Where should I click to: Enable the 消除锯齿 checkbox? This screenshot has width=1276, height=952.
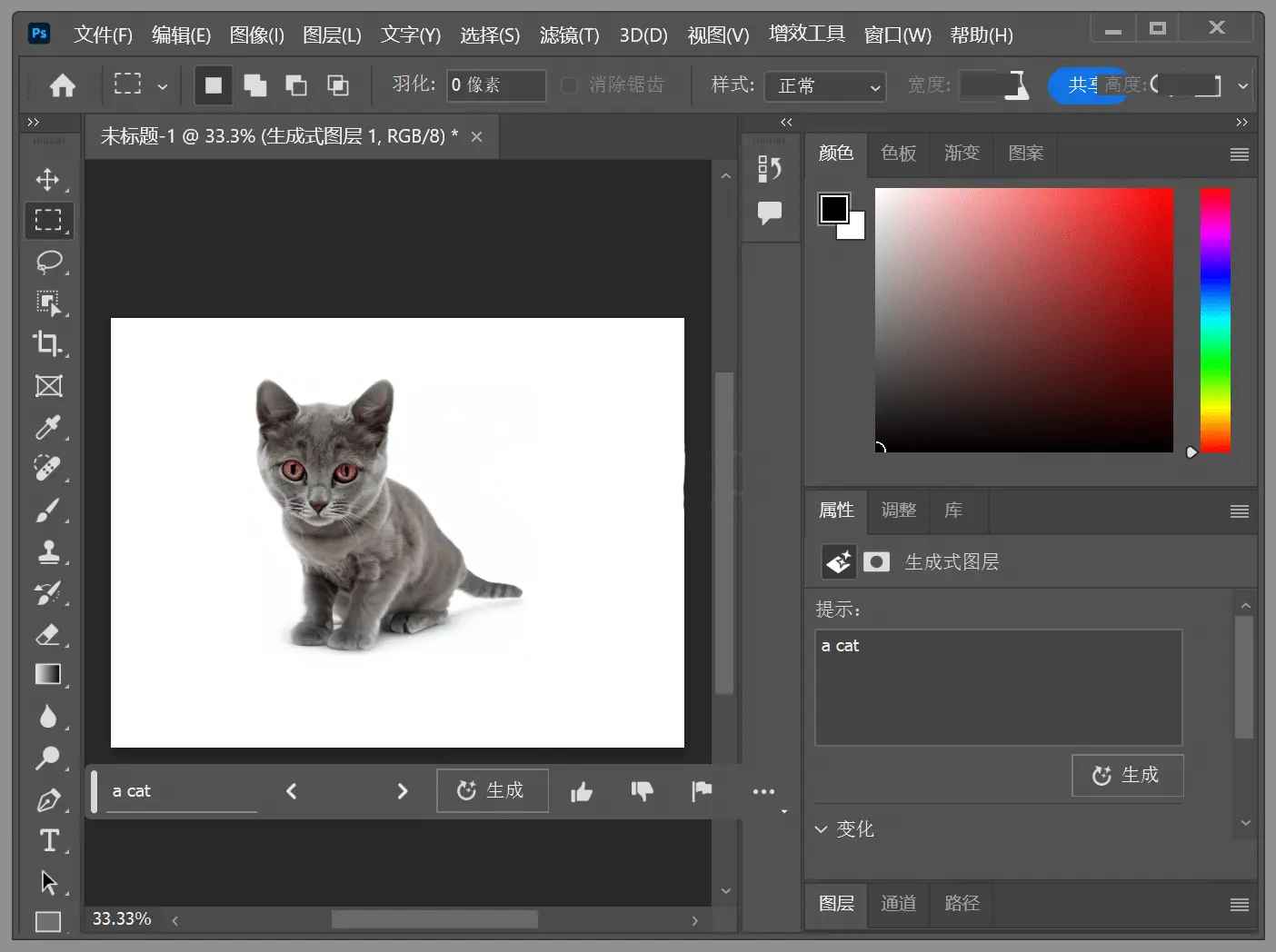568,84
